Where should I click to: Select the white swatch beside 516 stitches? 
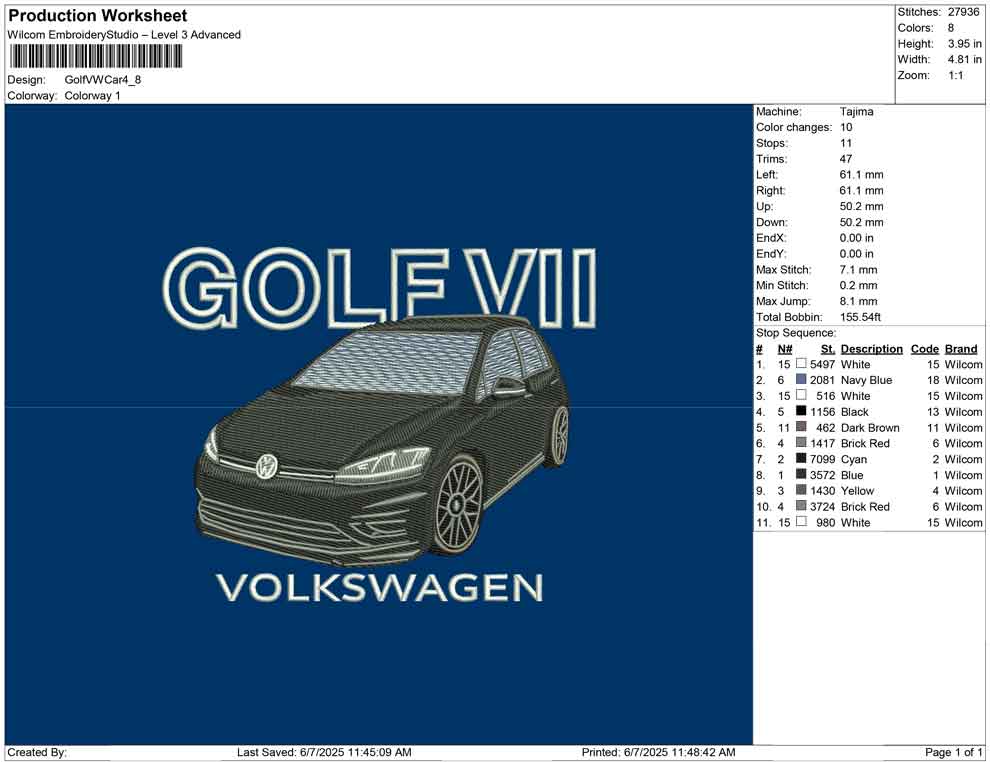(x=801, y=395)
